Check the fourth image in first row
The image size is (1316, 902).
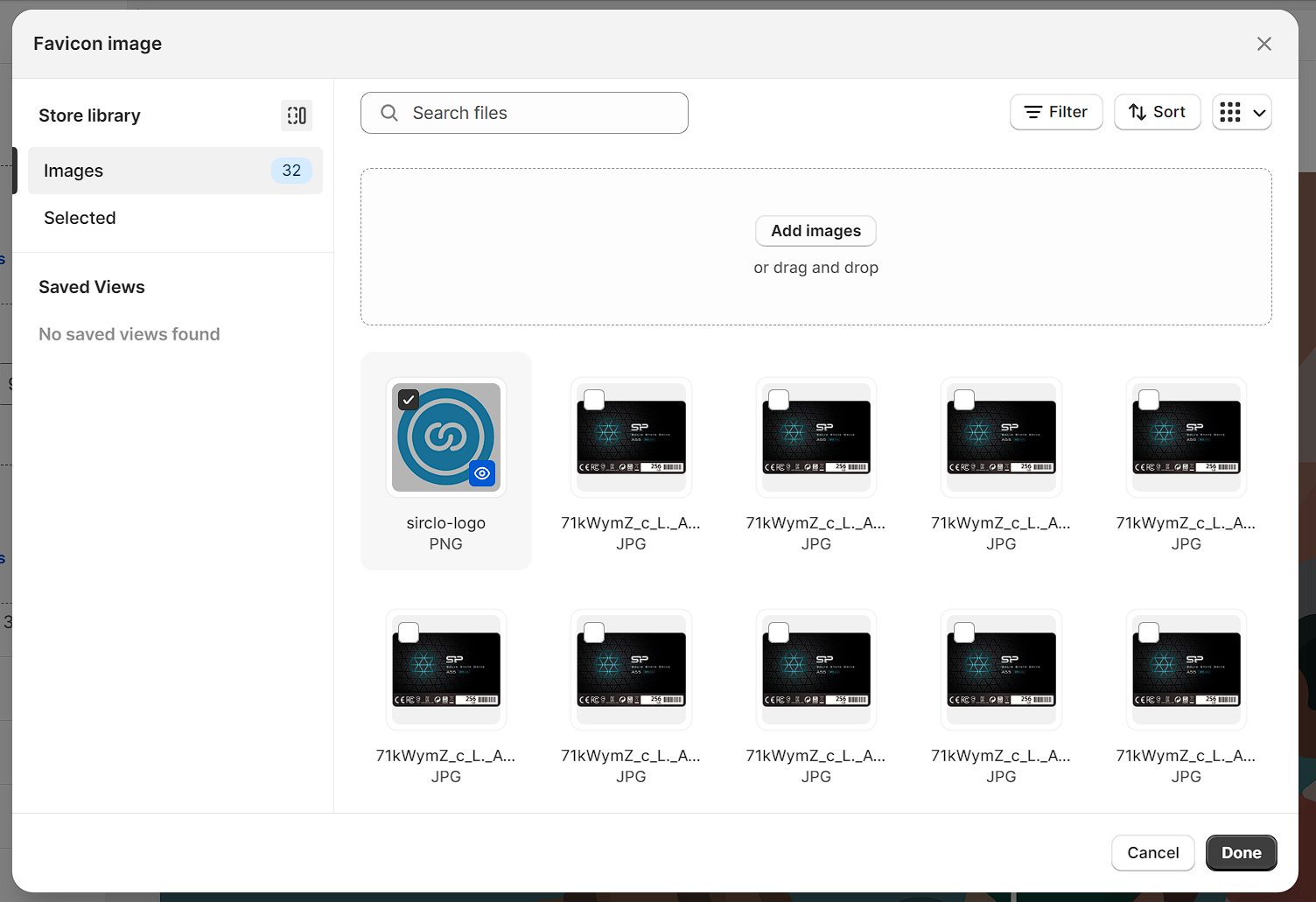tap(964, 400)
